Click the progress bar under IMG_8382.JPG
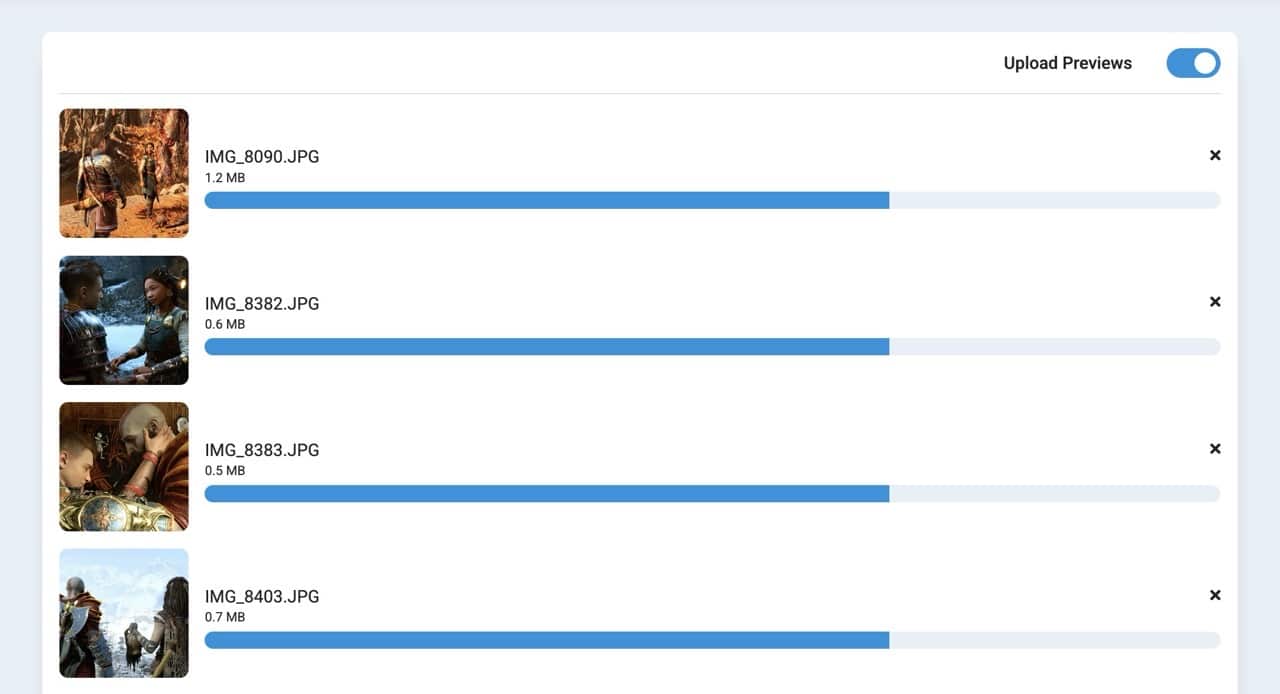The width and height of the screenshot is (1280, 694). 712,346
